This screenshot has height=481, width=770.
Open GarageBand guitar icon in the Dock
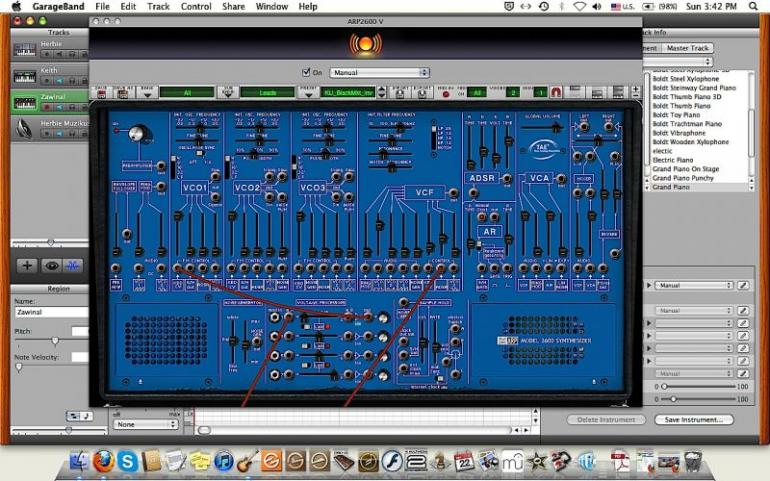pos(247,462)
